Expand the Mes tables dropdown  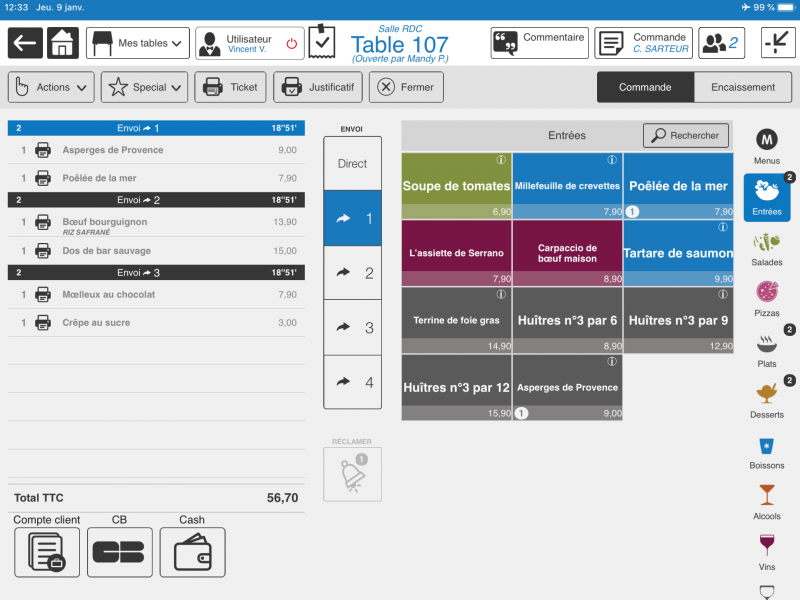coord(138,43)
